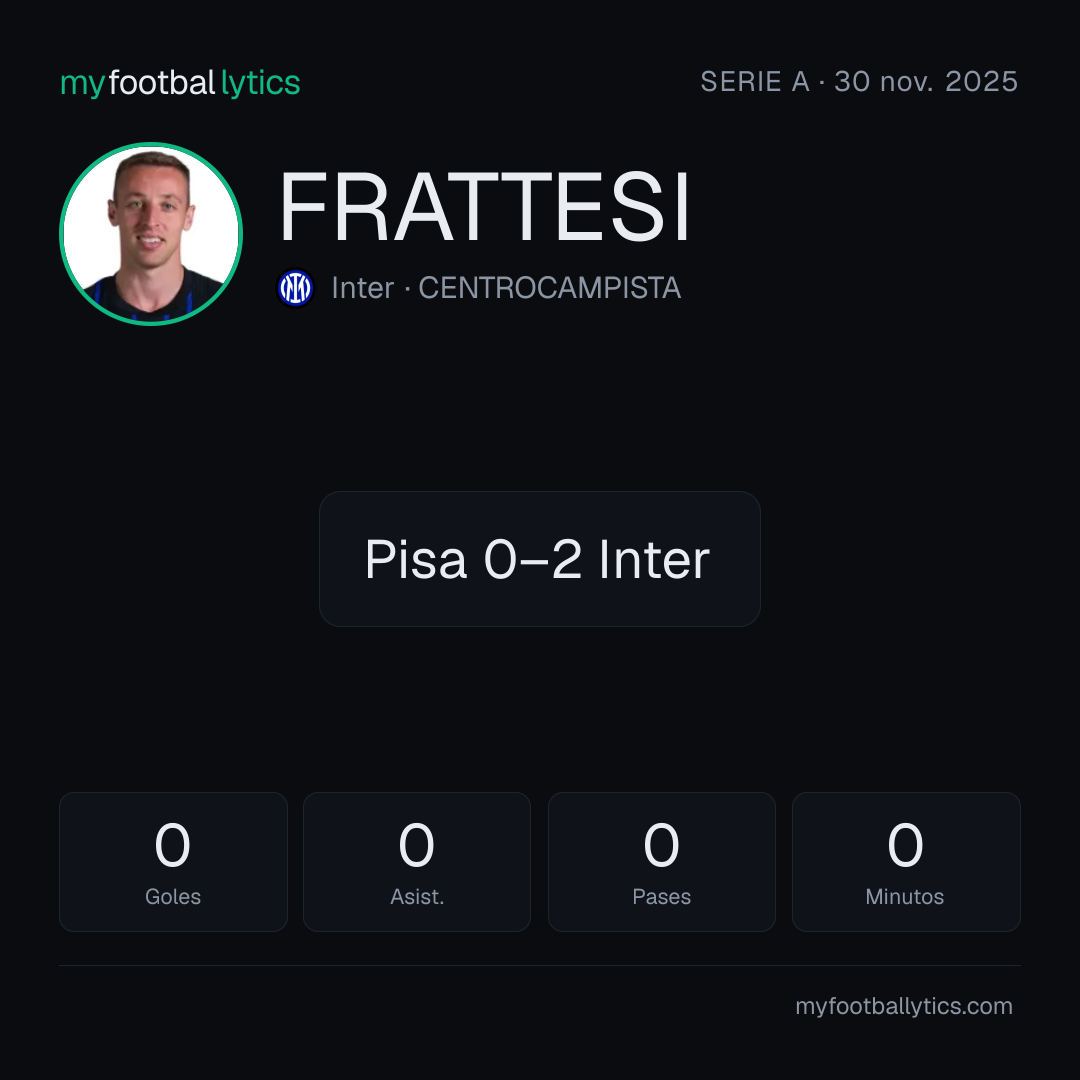Click the horizontal divider above footer
Screen dimensions: 1080x1080
click(x=540, y=965)
